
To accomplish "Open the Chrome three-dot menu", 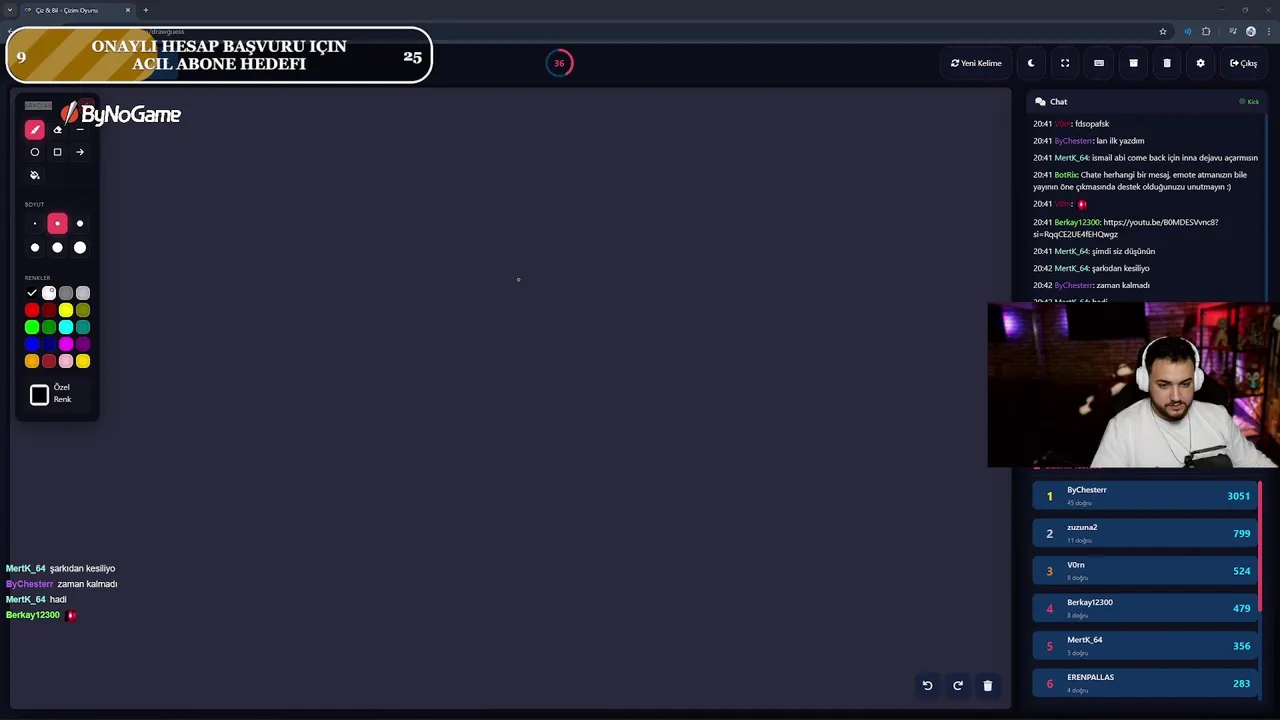I will [x=1267, y=31].
